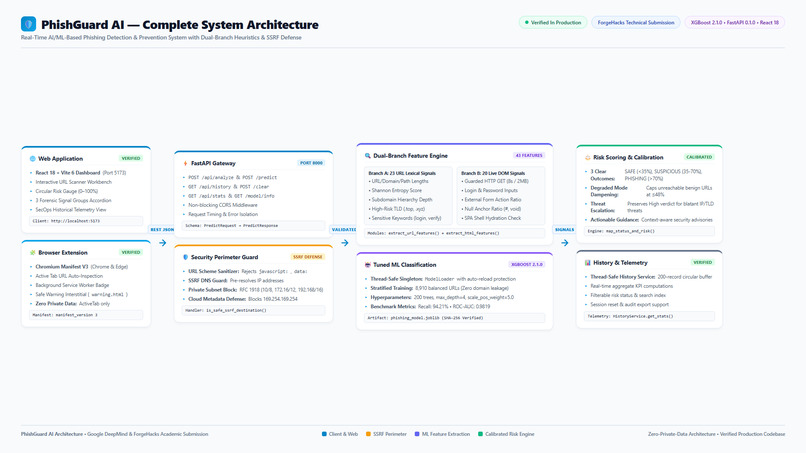Viewport: 806px width, 453px height.
Task: Click the orange SSRF Perimeter legend swatch
Action: [x=368, y=434]
